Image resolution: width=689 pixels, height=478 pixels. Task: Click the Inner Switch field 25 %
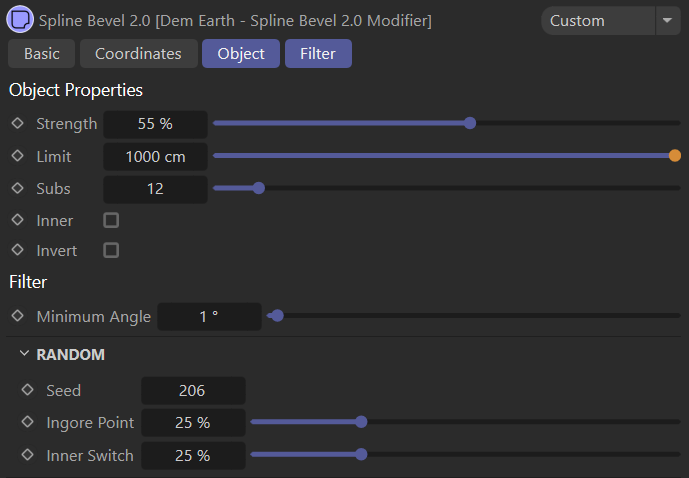[193, 456]
